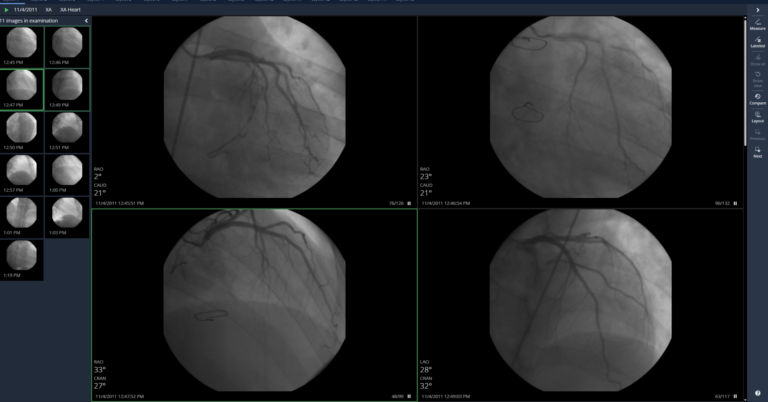Image resolution: width=768 pixels, height=402 pixels.
Task: Select the 12:57 PM thumbnail image
Action: tap(22, 172)
